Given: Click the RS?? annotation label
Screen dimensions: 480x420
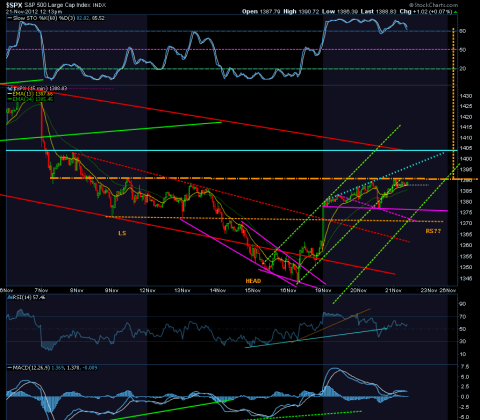Looking at the screenshot, I should (x=433, y=231).
